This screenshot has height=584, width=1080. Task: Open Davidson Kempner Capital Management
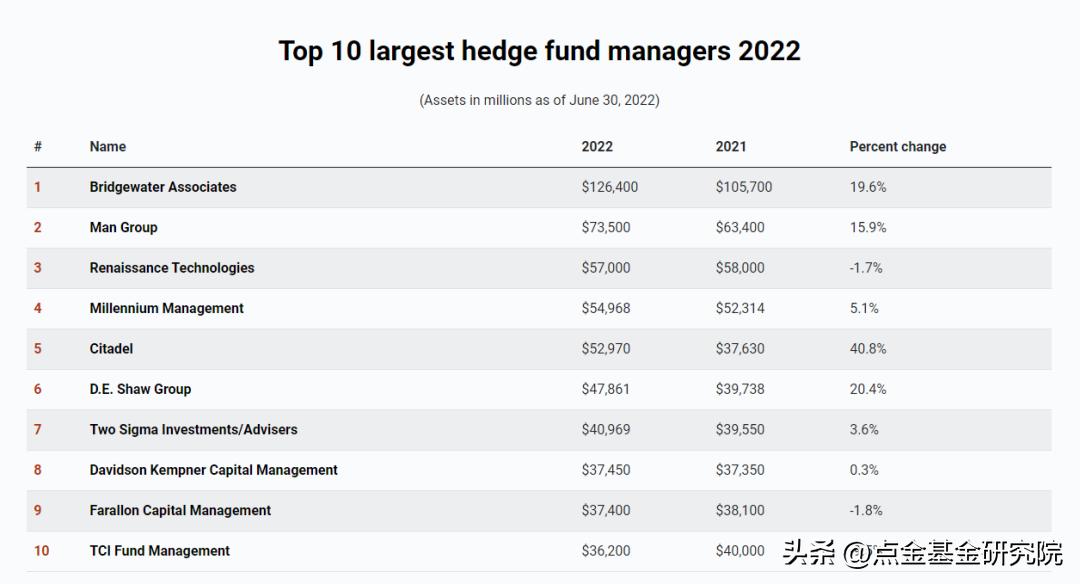tap(213, 470)
